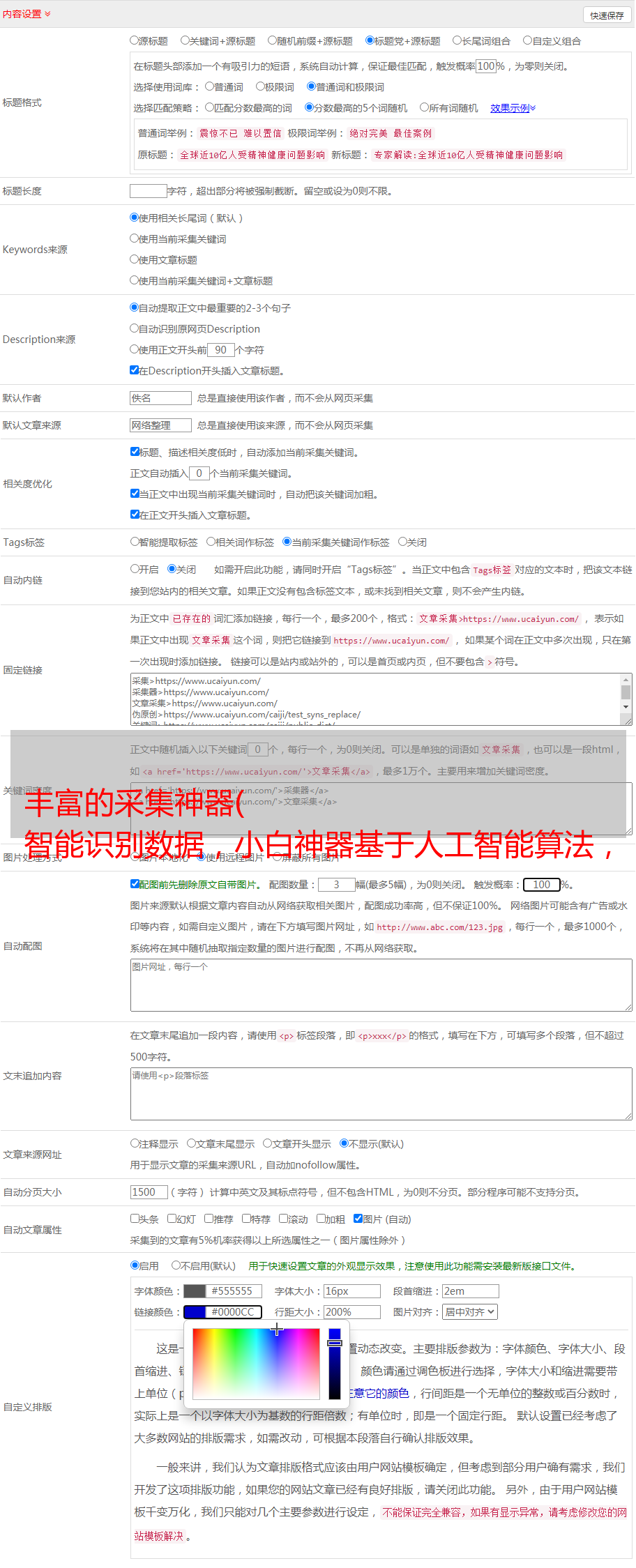
Task: Enable 自动内链 with 开启 radio
Action: [x=135, y=569]
